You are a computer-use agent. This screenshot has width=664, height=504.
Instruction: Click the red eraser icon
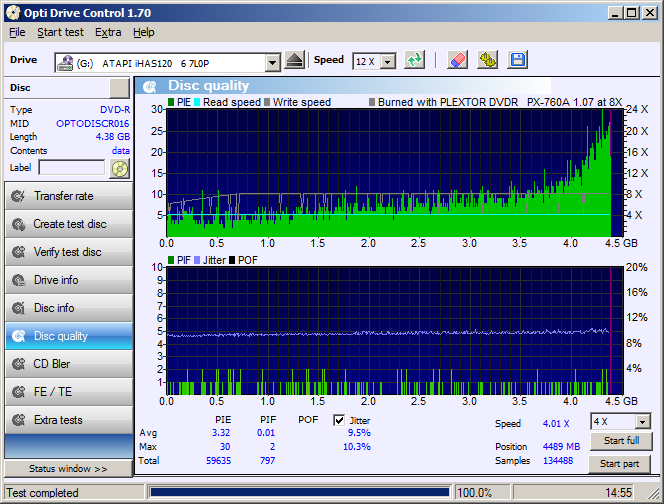(x=457, y=60)
